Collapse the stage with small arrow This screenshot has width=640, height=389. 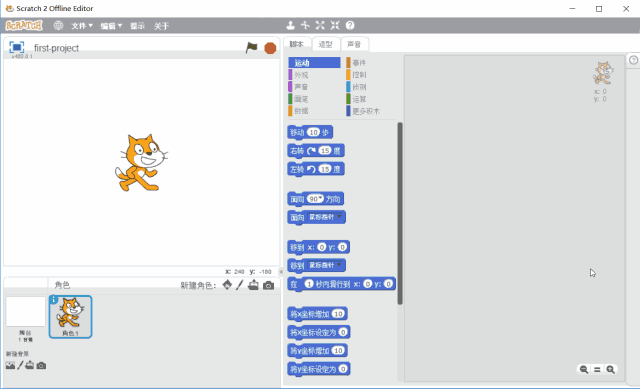tap(281, 271)
